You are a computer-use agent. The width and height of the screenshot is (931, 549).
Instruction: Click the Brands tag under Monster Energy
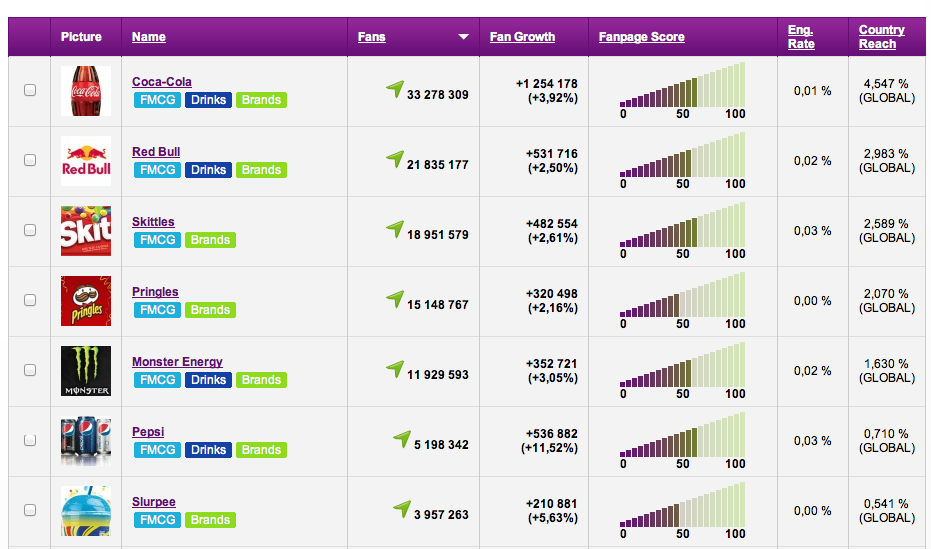[x=261, y=380]
